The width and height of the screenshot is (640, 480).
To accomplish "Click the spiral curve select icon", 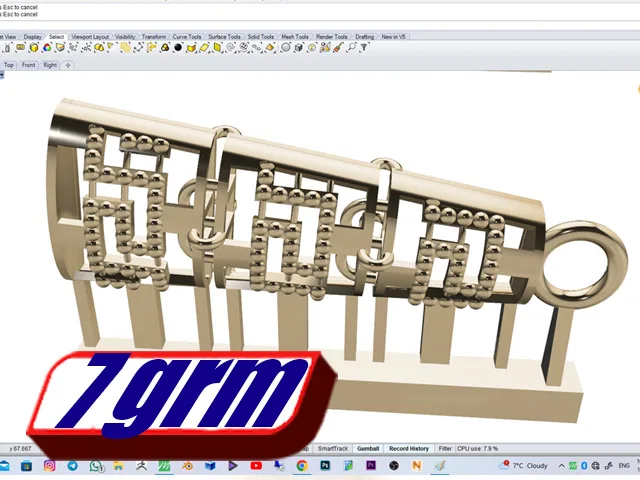I will click(x=230, y=48).
